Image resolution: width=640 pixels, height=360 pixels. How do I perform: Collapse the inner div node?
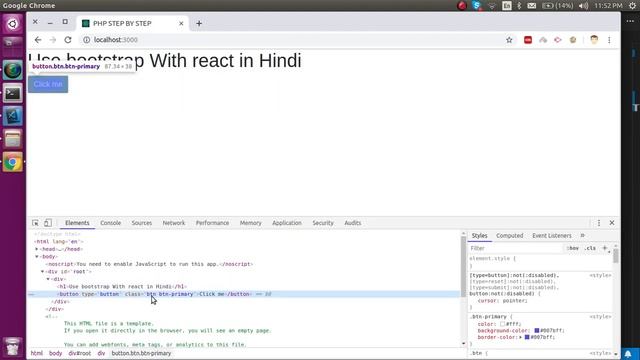tap(48, 279)
